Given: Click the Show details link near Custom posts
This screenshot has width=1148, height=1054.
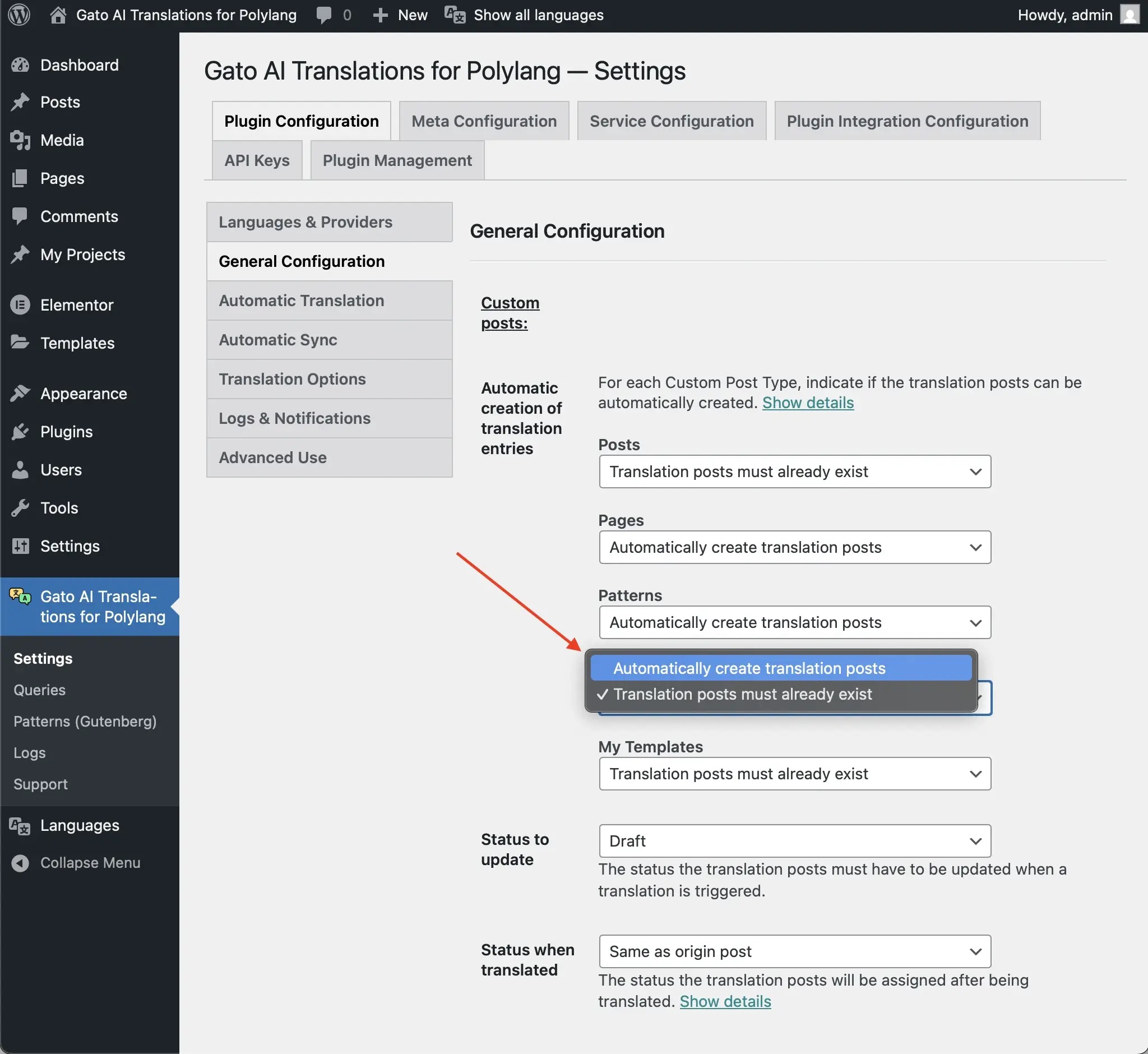Looking at the screenshot, I should (808, 402).
